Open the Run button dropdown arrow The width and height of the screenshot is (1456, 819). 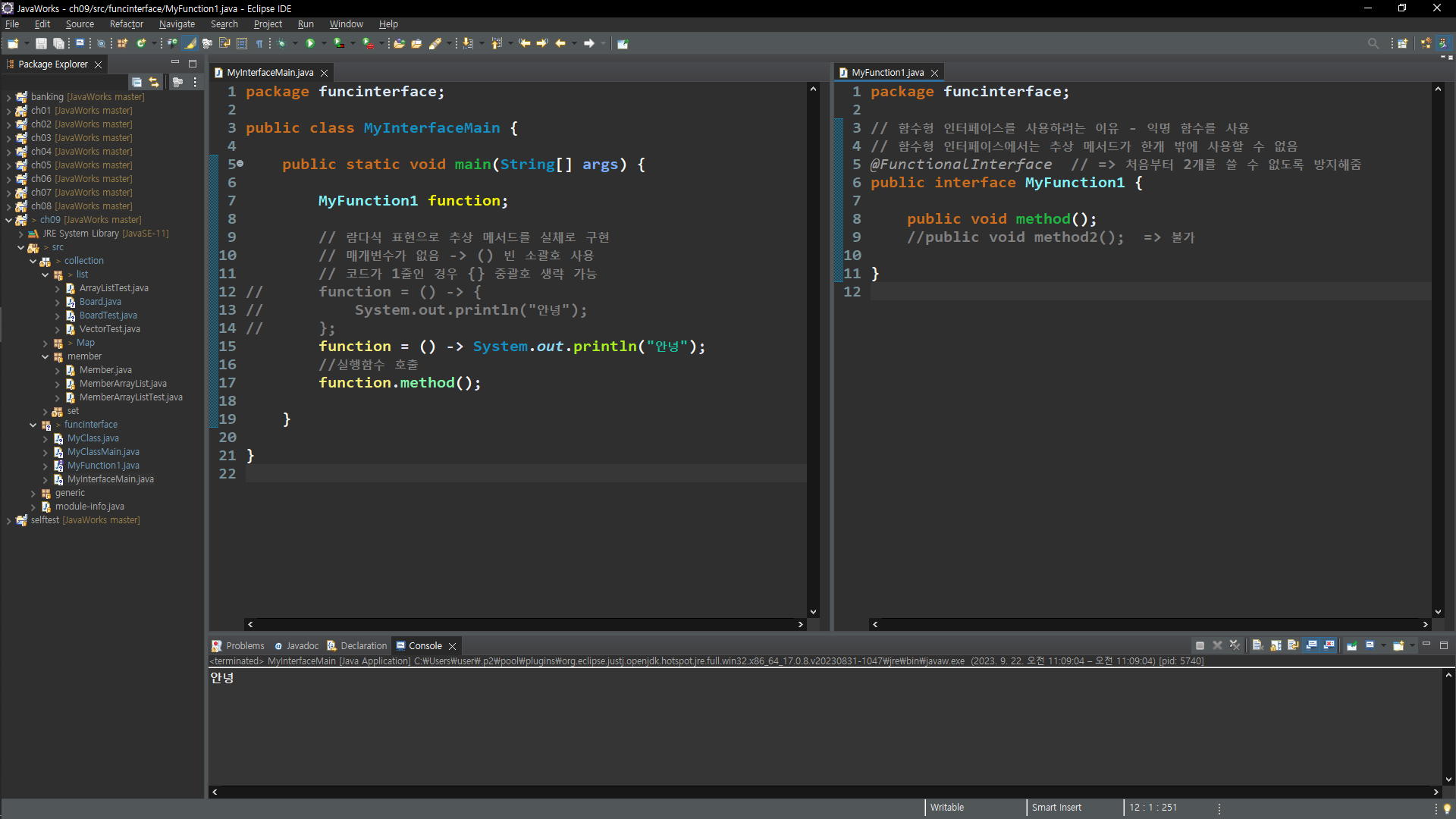324,44
